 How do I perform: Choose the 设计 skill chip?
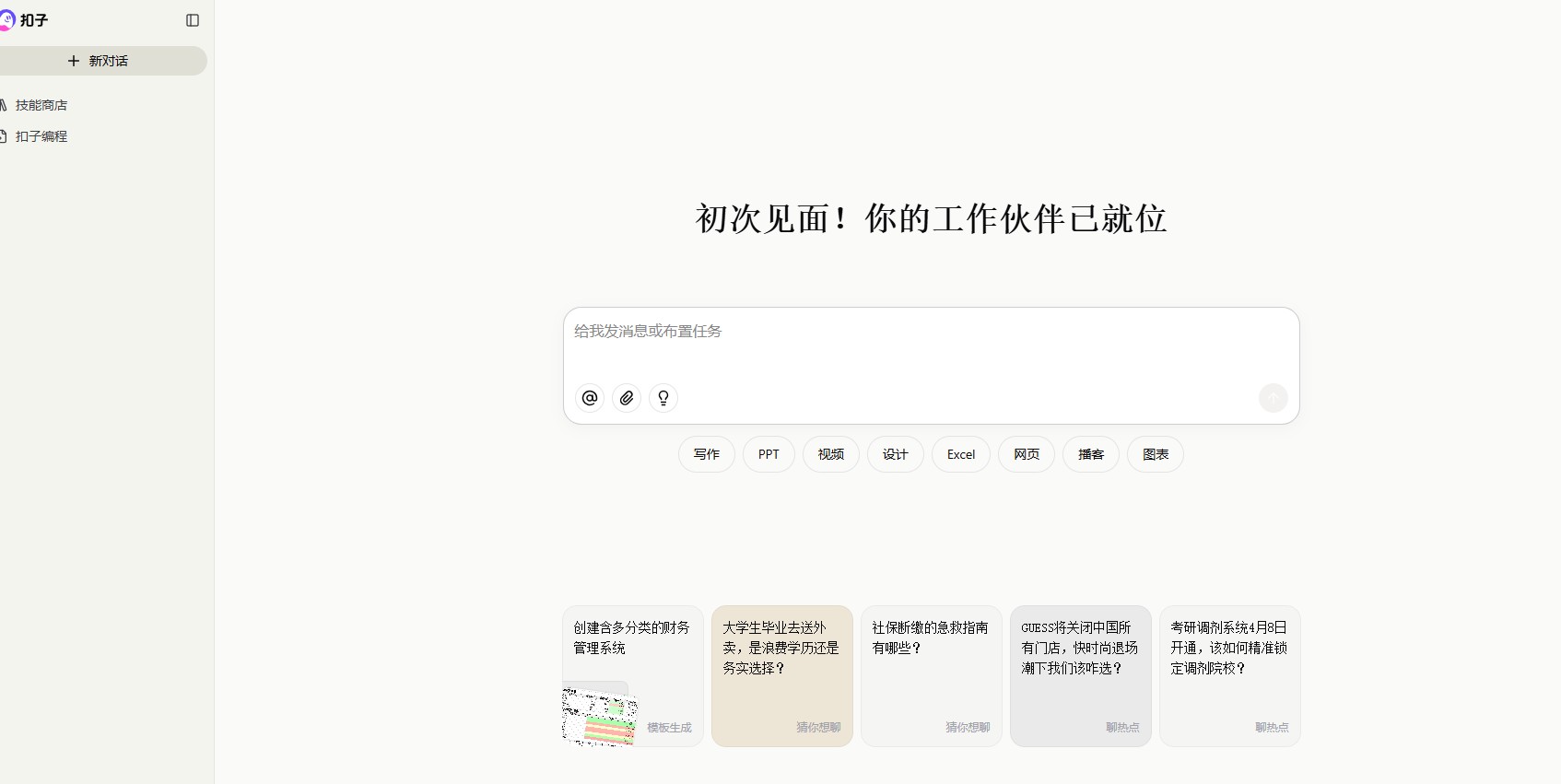pyautogui.click(x=895, y=454)
